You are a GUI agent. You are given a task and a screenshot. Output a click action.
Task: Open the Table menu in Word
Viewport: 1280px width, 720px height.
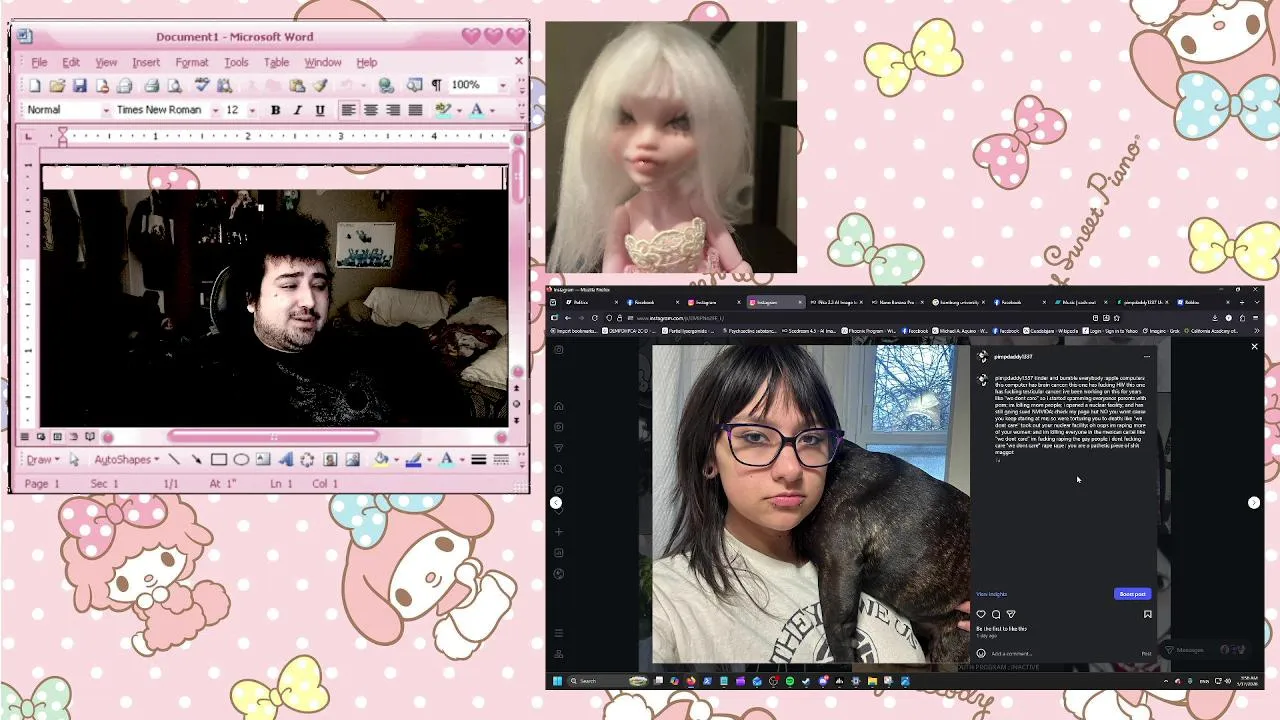pos(276,62)
